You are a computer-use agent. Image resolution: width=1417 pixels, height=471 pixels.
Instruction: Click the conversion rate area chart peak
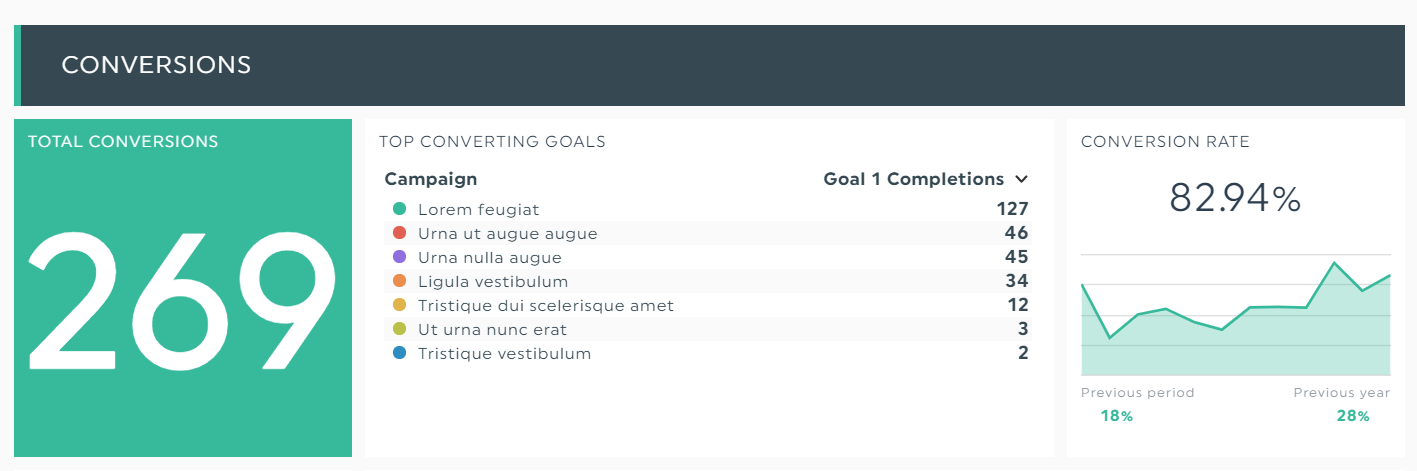1334,263
